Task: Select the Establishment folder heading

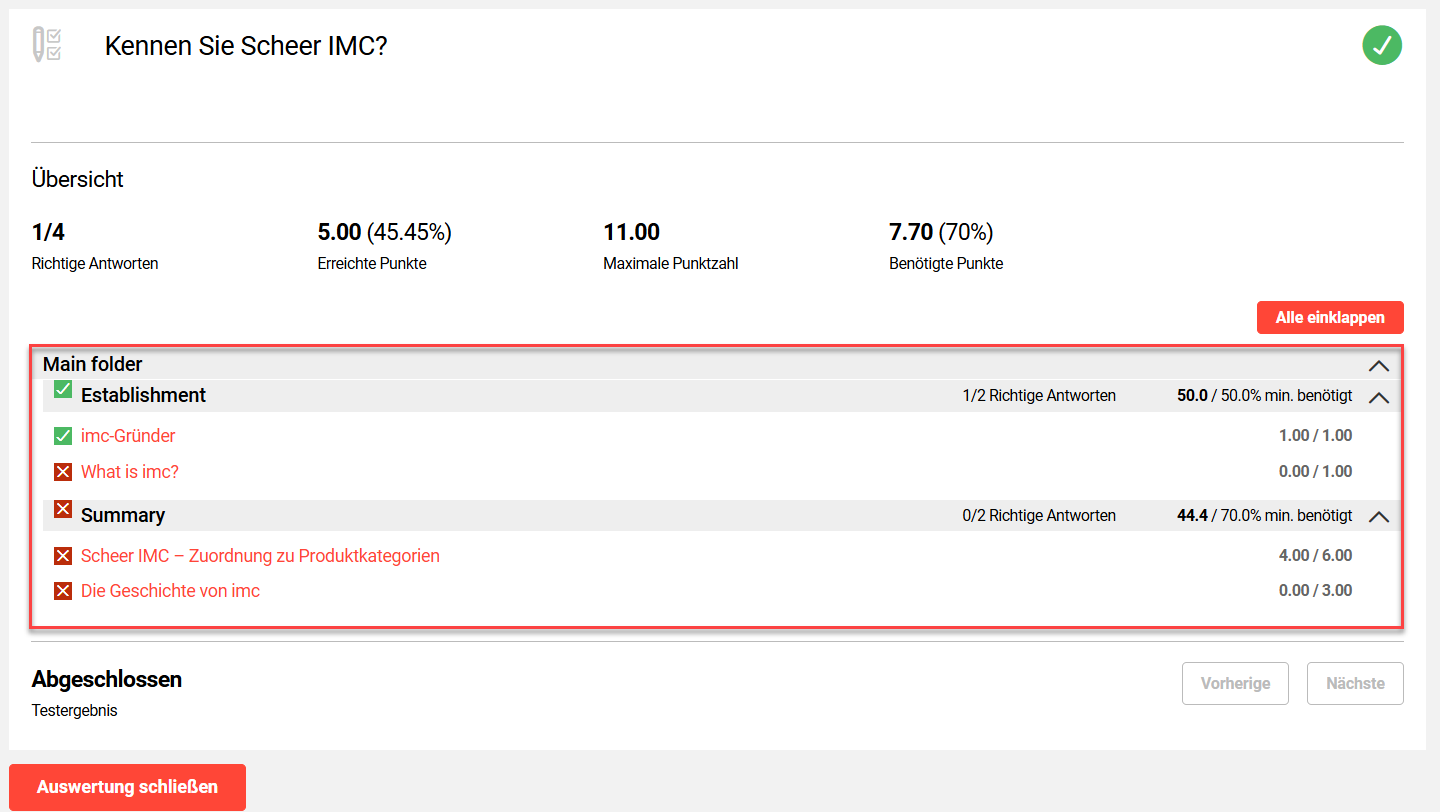Action: (143, 395)
